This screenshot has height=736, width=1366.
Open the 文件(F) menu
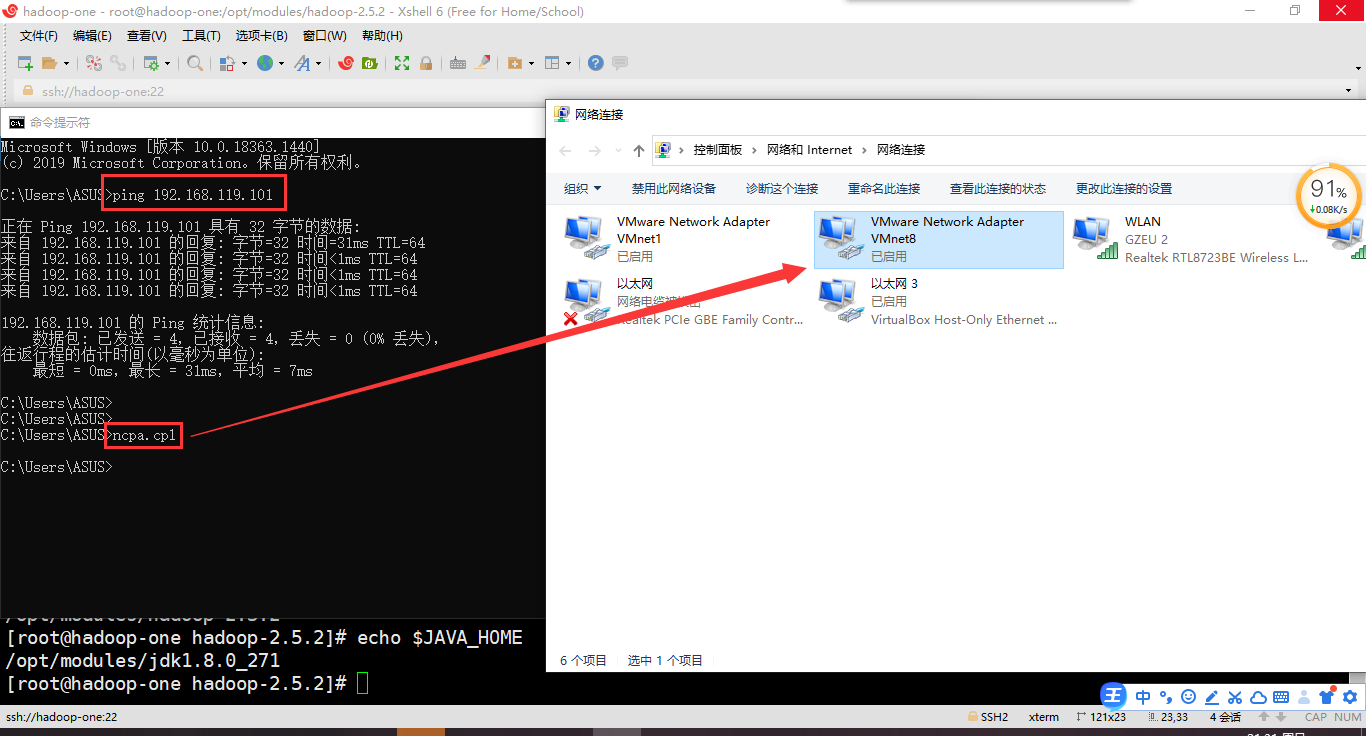tap(39, 36)
